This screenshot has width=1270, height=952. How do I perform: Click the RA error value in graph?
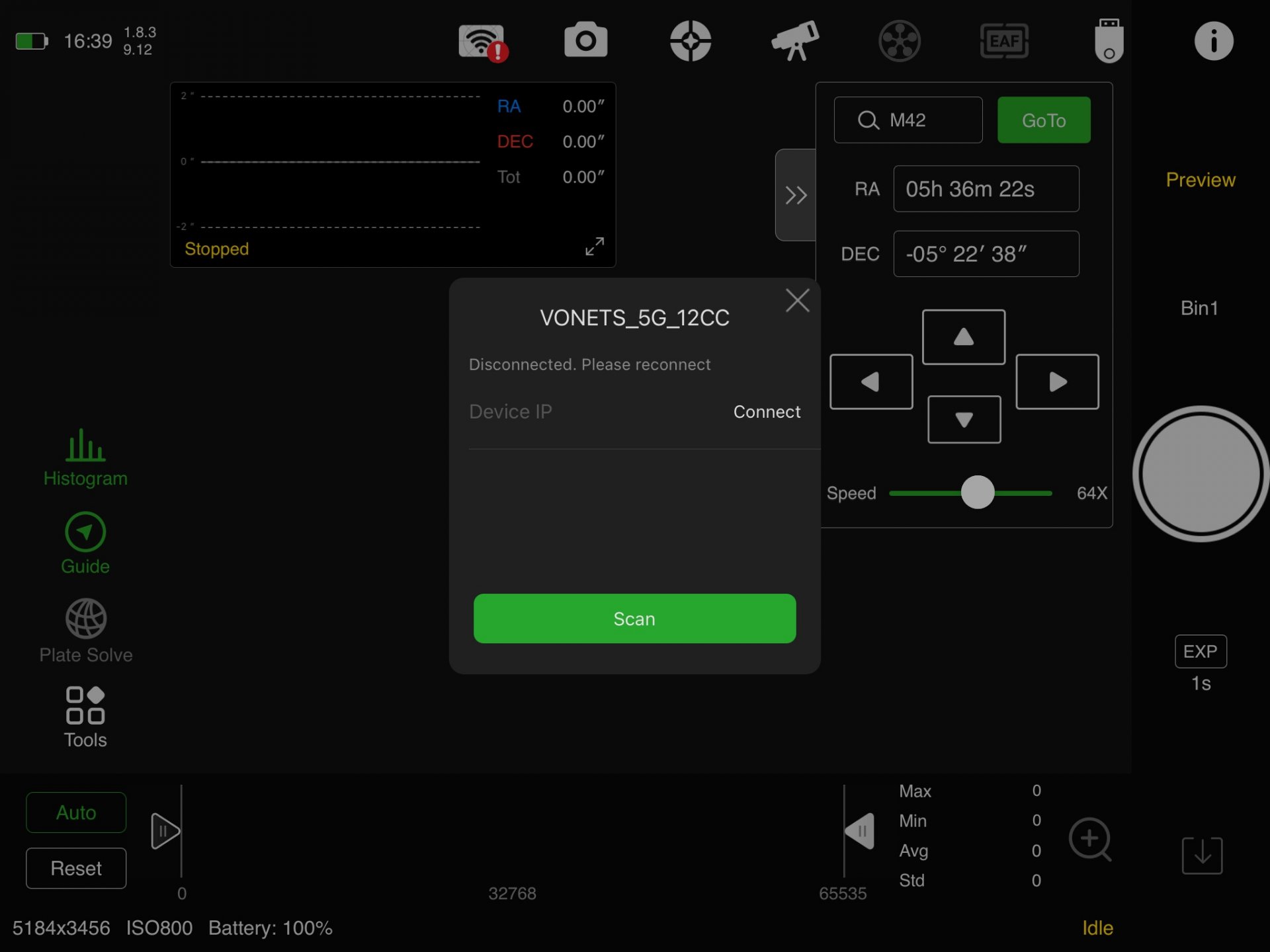point(583,106)
